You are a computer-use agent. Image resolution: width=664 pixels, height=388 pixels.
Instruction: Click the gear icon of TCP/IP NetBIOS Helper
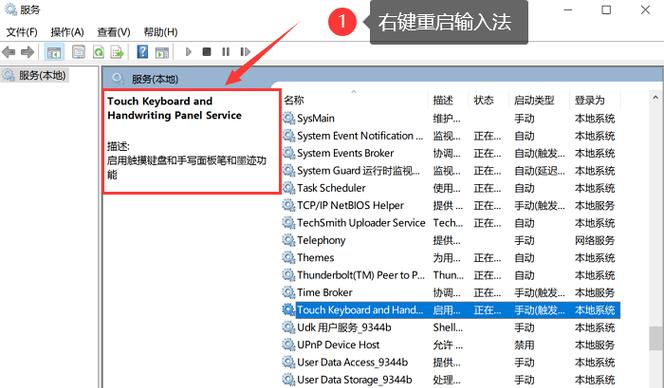pos(289,205)
